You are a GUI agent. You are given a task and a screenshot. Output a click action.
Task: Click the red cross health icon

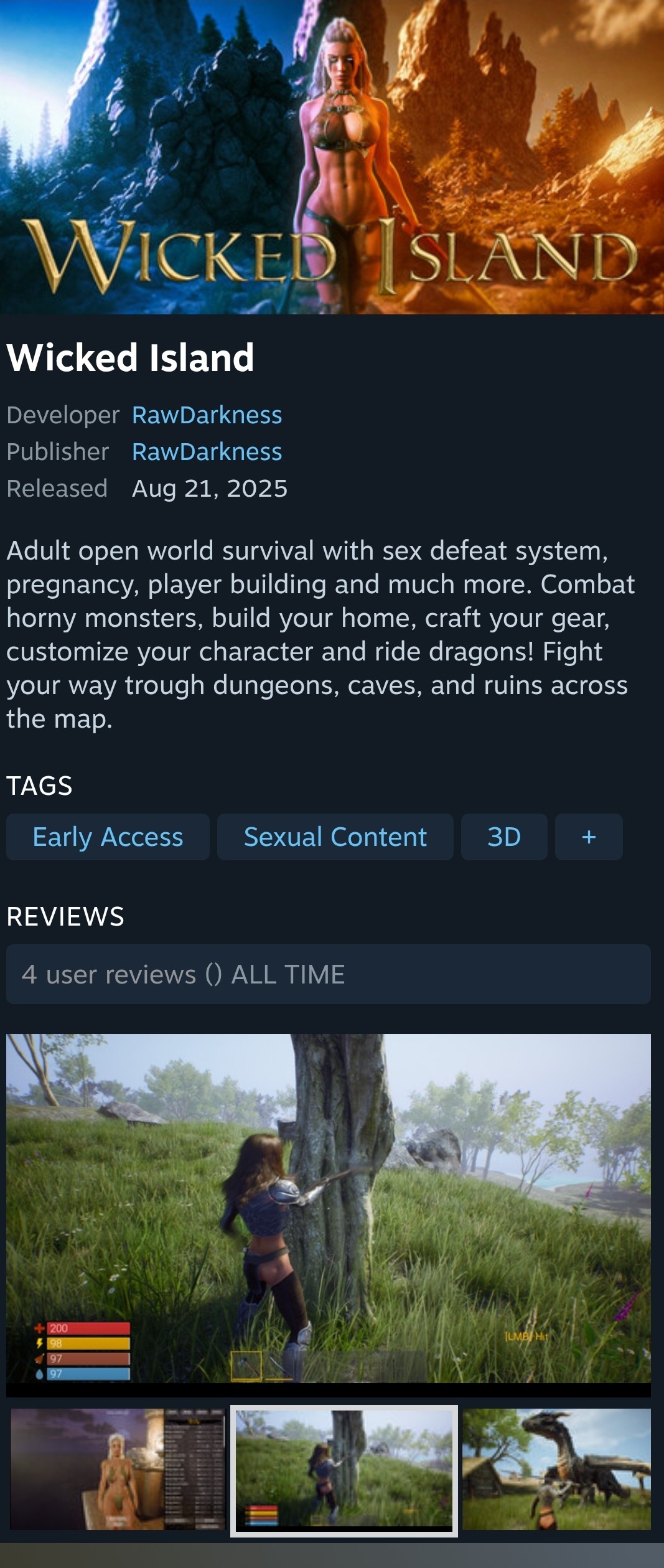[39, 1328]
